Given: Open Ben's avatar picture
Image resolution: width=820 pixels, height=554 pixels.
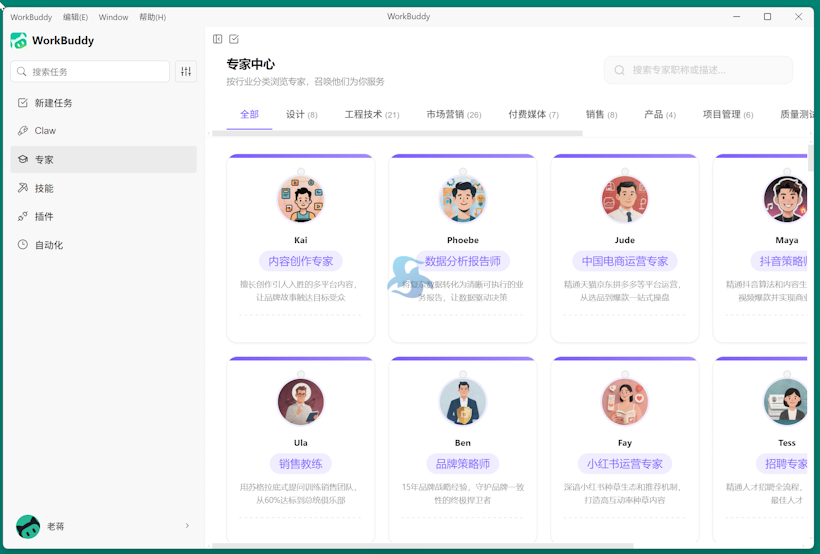Looking at the screenshot, I should click(x=463, y=402).
